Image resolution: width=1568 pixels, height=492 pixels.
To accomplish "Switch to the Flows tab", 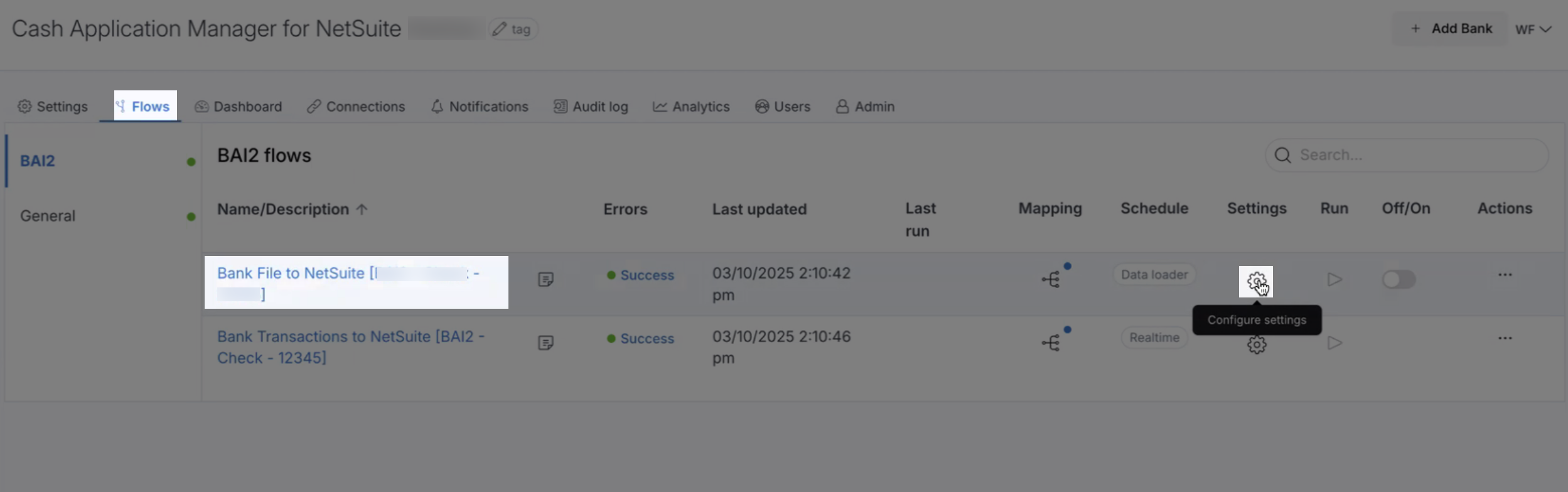I will (x=143, y=107).
